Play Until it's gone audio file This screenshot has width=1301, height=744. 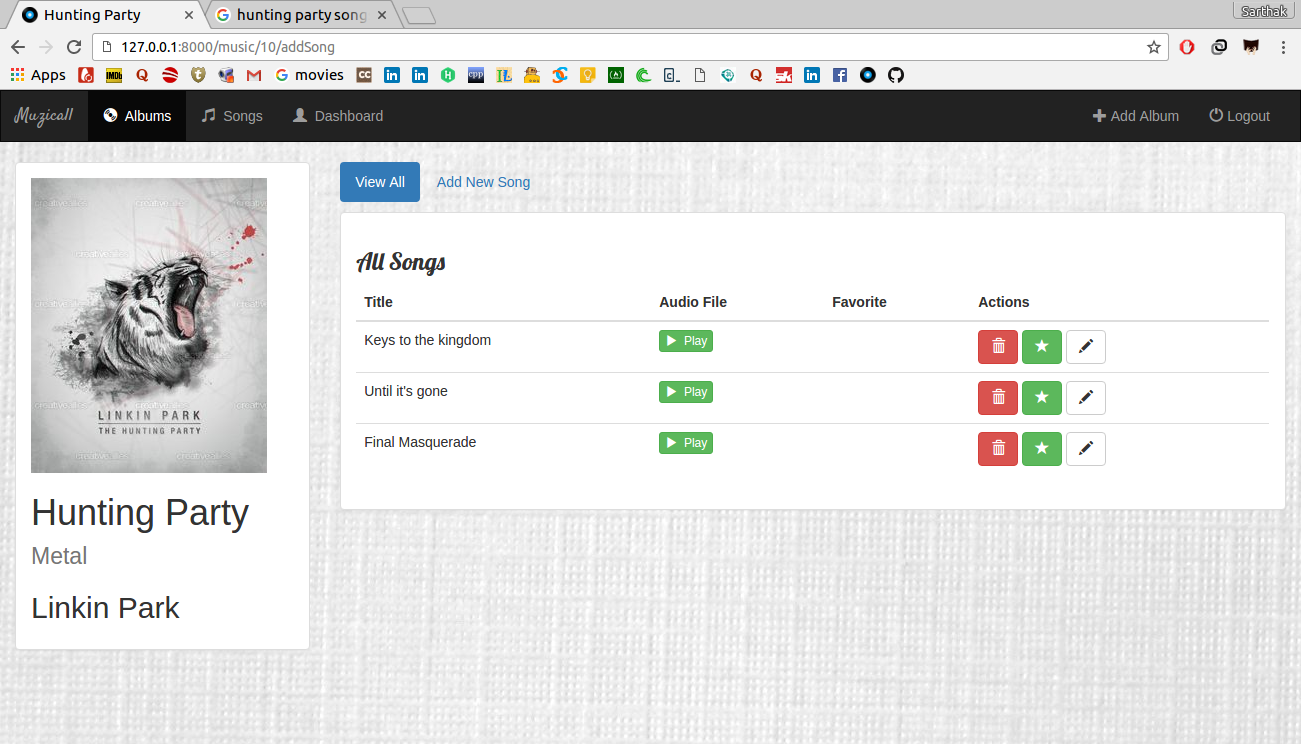pos(686,392)
